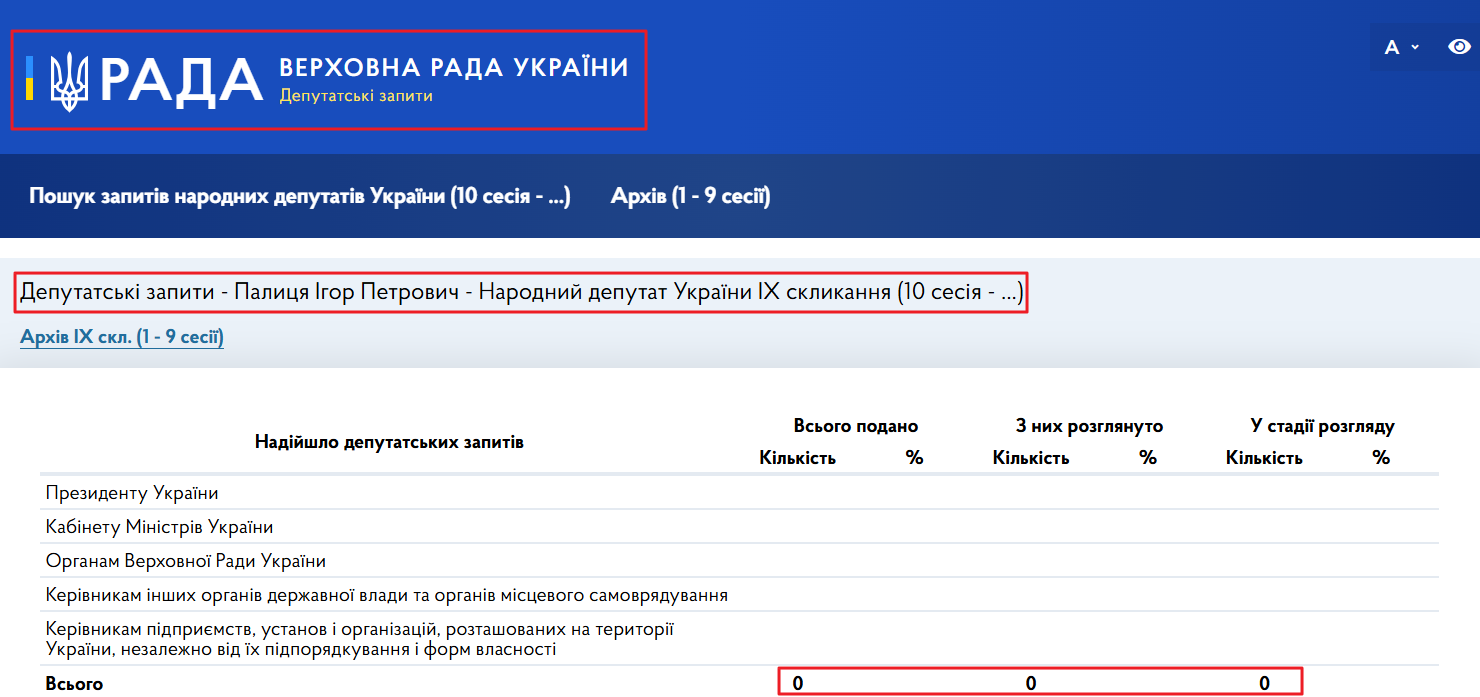The image size is (1480, 697).
Task: Click the Rada trident logo
Action: [x=70, y=80]
